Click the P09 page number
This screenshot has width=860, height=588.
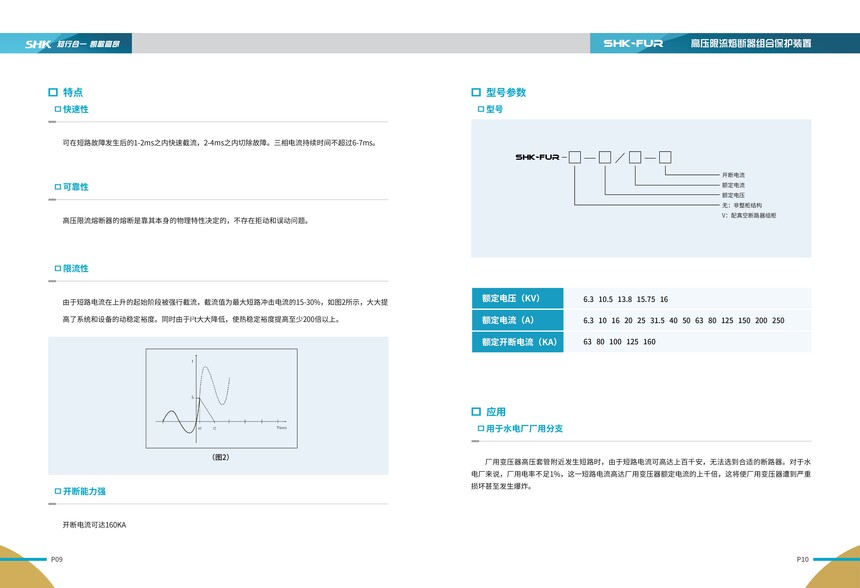tap(57, 559)
